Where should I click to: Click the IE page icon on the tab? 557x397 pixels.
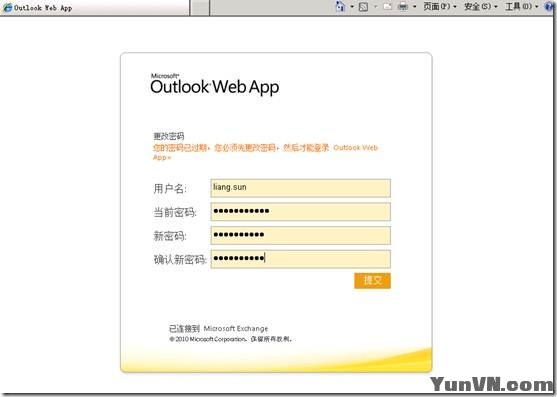point(7,8)
